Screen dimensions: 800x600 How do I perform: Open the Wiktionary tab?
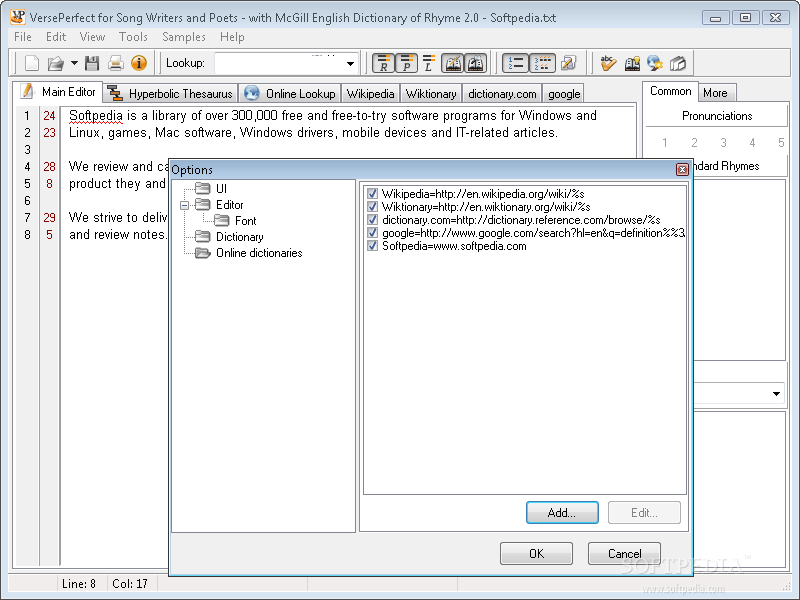[431, 94]
